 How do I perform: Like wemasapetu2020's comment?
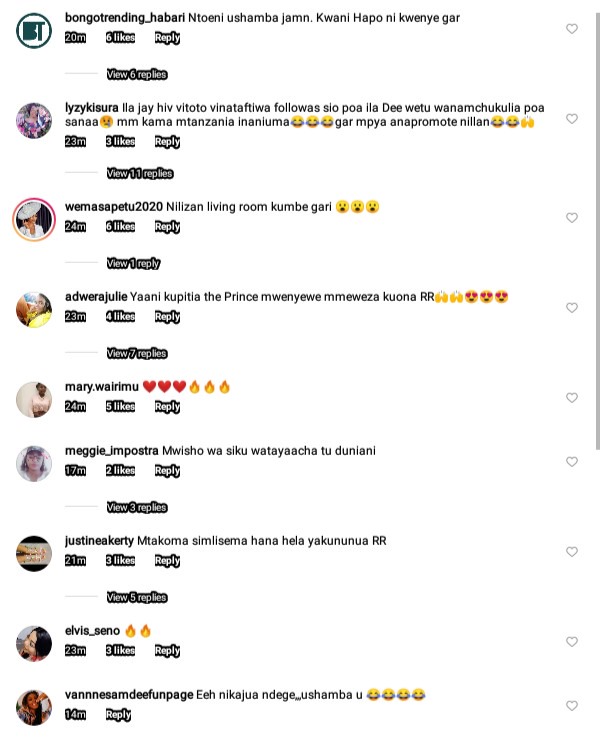571,218
